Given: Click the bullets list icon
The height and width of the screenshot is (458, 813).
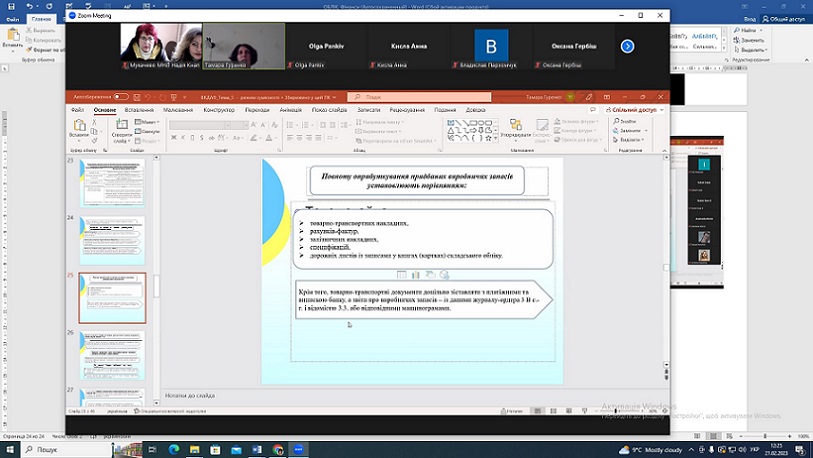Looking at the screenshot, I should pos(290,125).
